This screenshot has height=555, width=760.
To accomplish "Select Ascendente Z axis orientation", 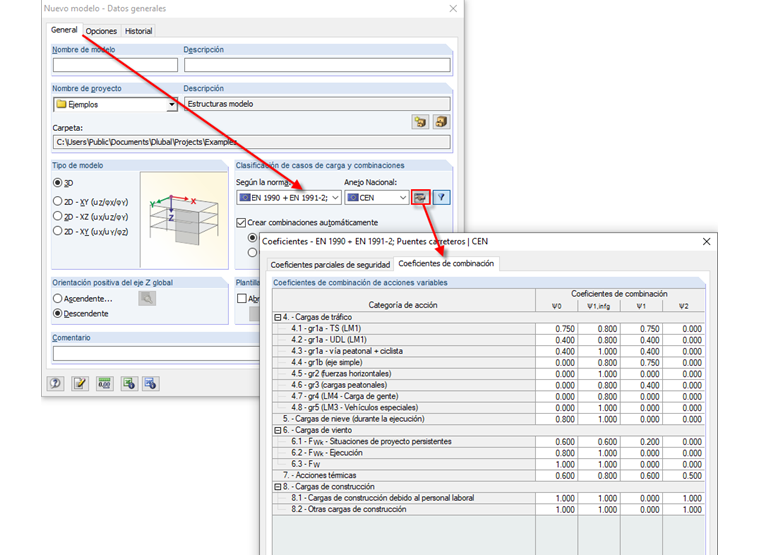I will coord(58,299).
